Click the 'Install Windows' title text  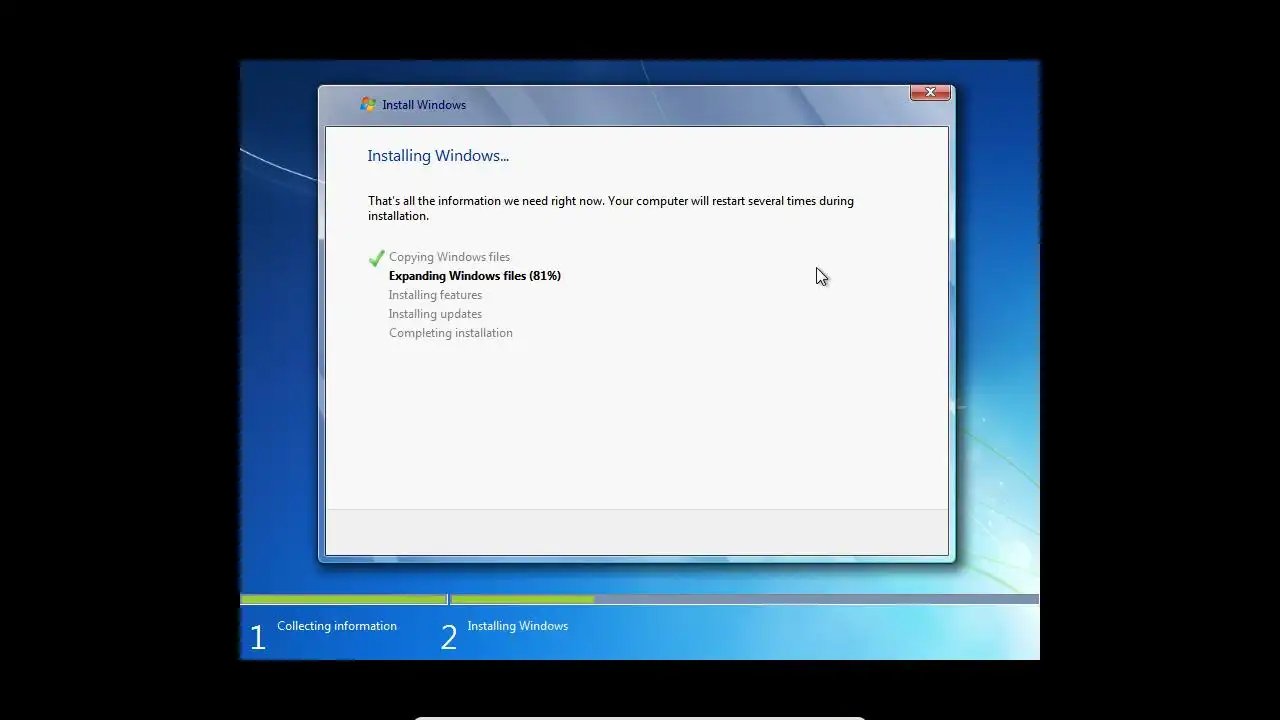(424, 105)
